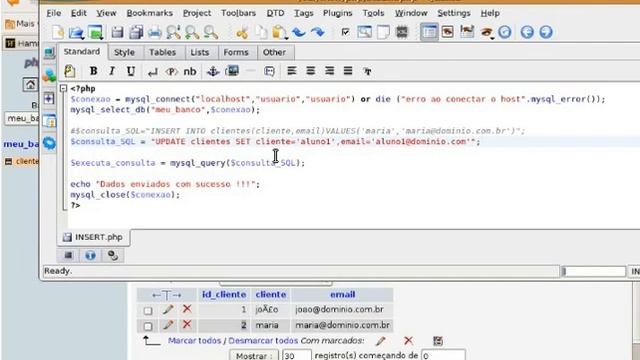Click the blue Back navigation arrow
Image resolution: width=640 pixels, height=360 pixels.
[527, 32]
